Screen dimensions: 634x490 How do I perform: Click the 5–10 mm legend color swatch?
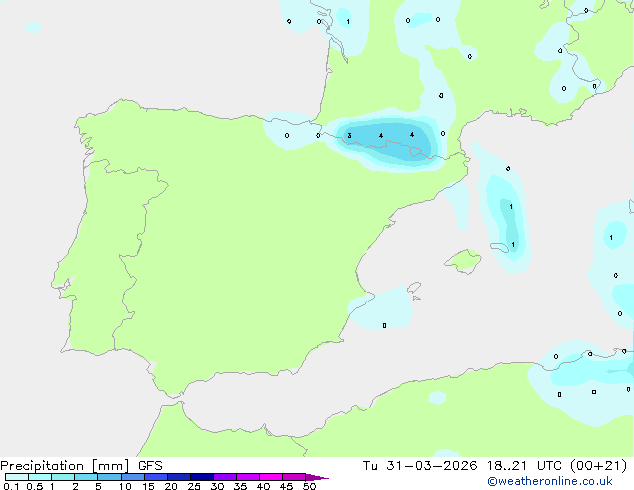[x=109, y=477]
